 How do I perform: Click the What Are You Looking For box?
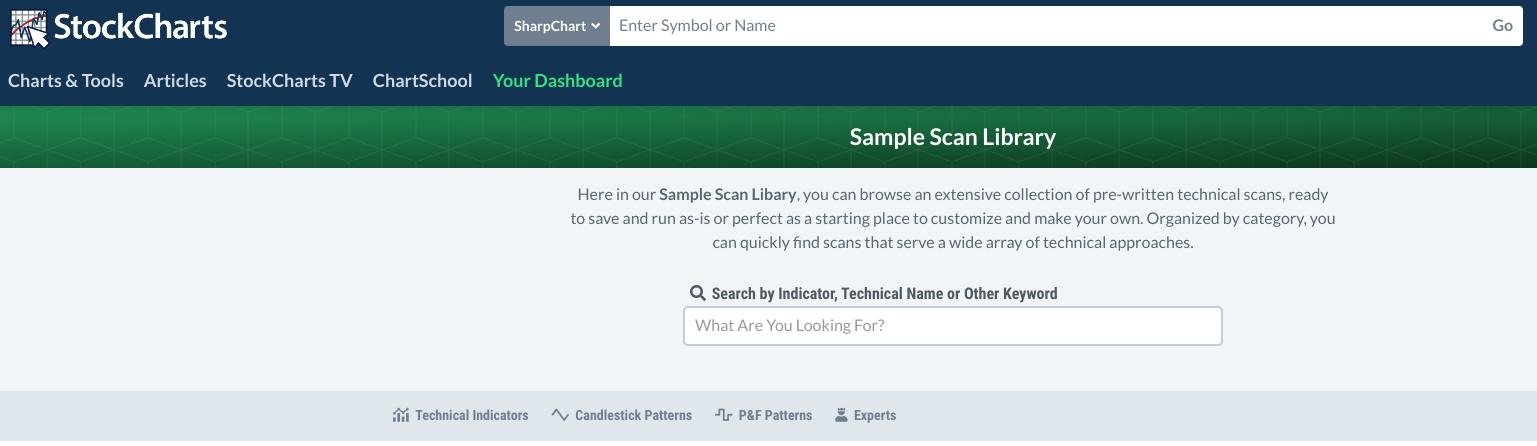point(952,326)
